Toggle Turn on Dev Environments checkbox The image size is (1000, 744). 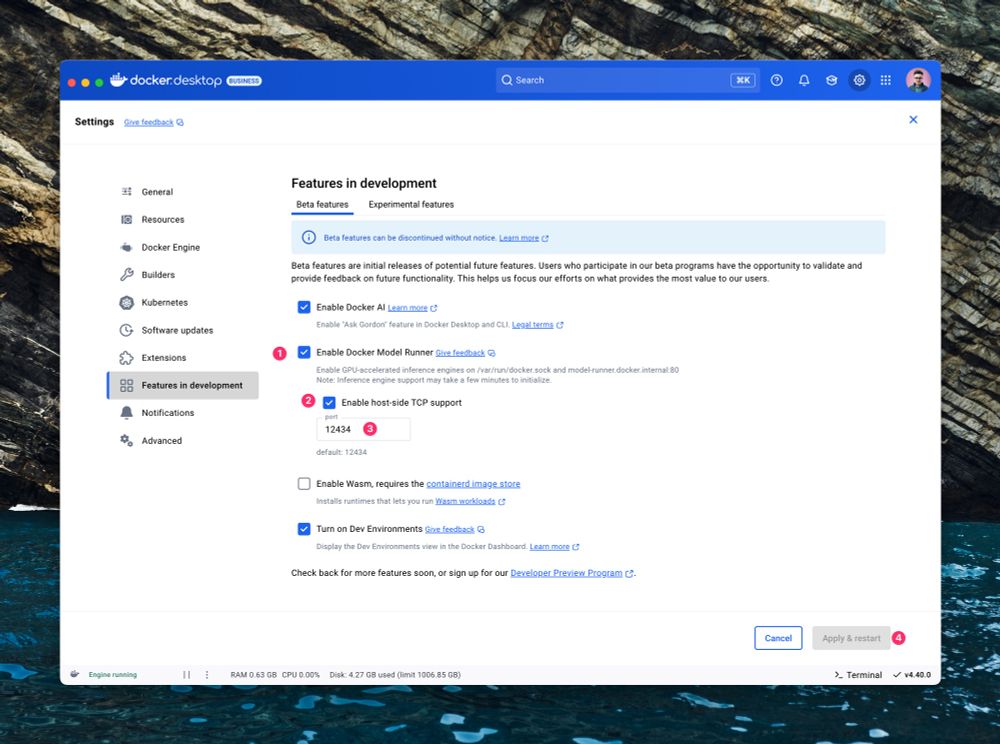point(304,529)
